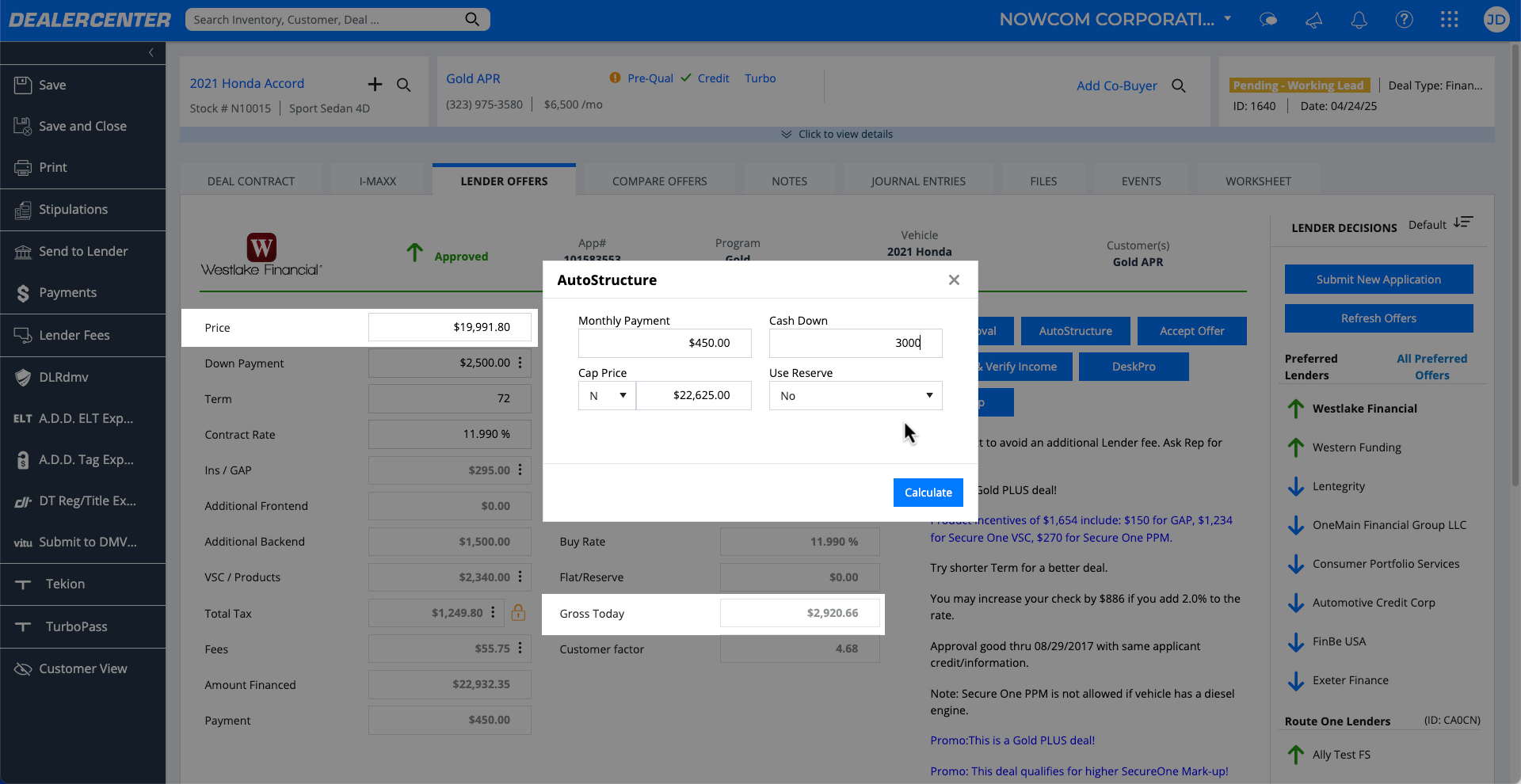This screenshot has height=784, width=1521.
Task: Collapse the left sidebar chevron
Action: pos(151,52)
